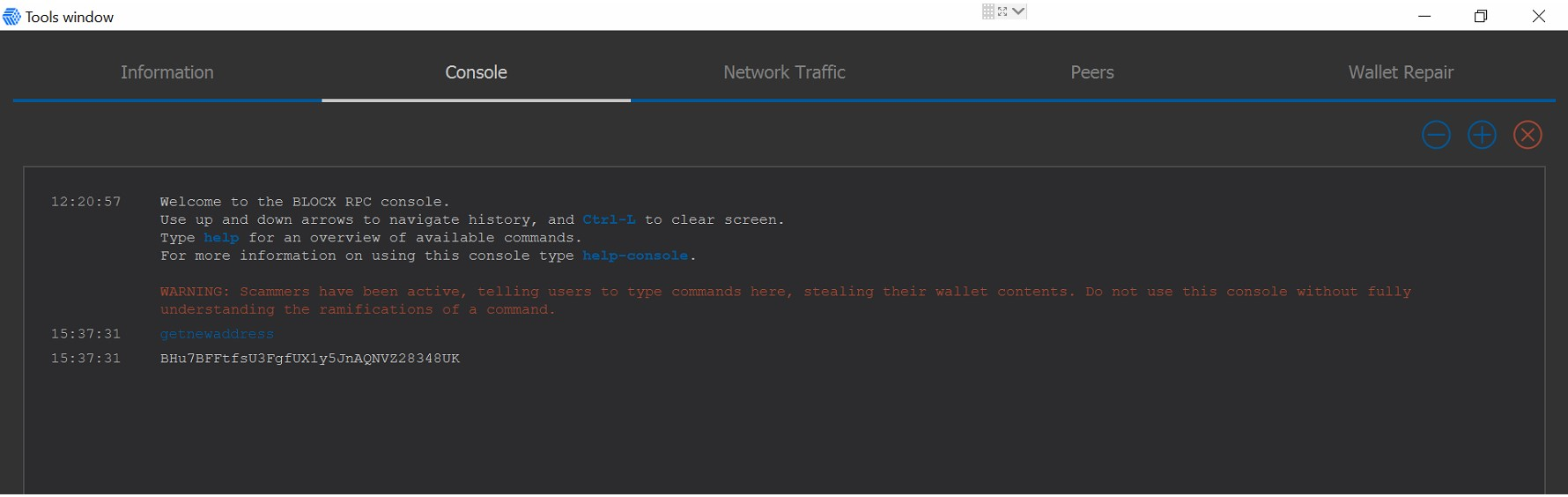Select the Console tab

point(476,72)
